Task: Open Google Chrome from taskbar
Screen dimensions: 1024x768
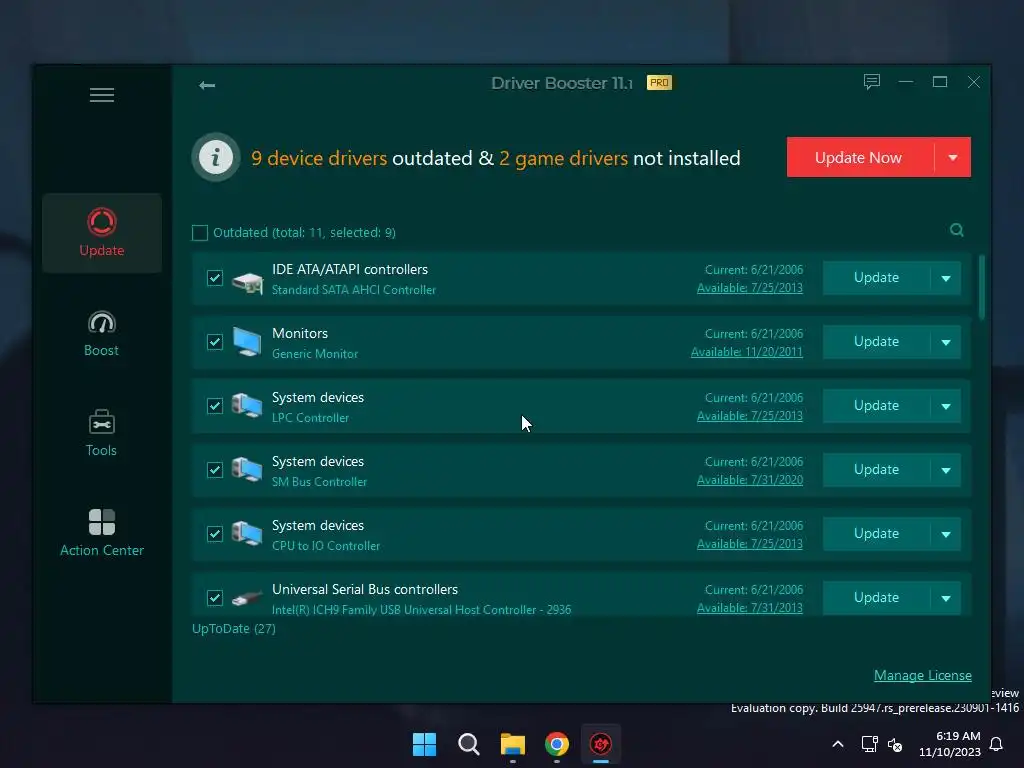Action: click(x=557, y=744)
